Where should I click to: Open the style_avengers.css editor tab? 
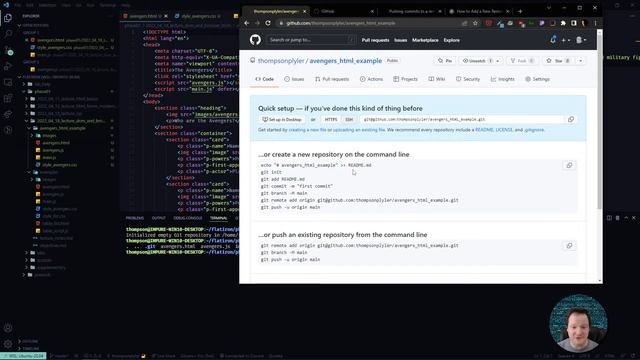point(197,16)
